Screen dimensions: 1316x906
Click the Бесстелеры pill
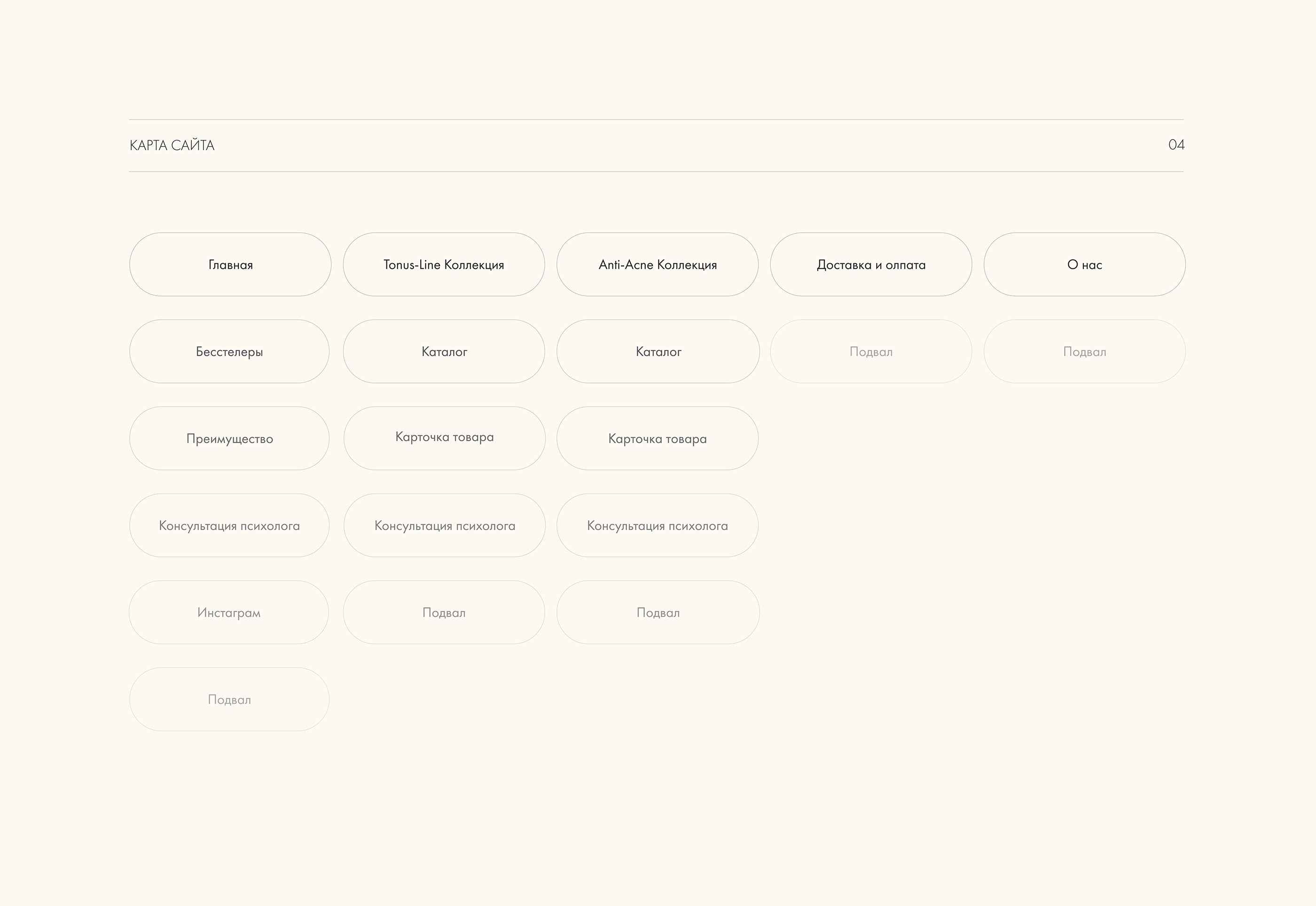click(x=229, y=351)
